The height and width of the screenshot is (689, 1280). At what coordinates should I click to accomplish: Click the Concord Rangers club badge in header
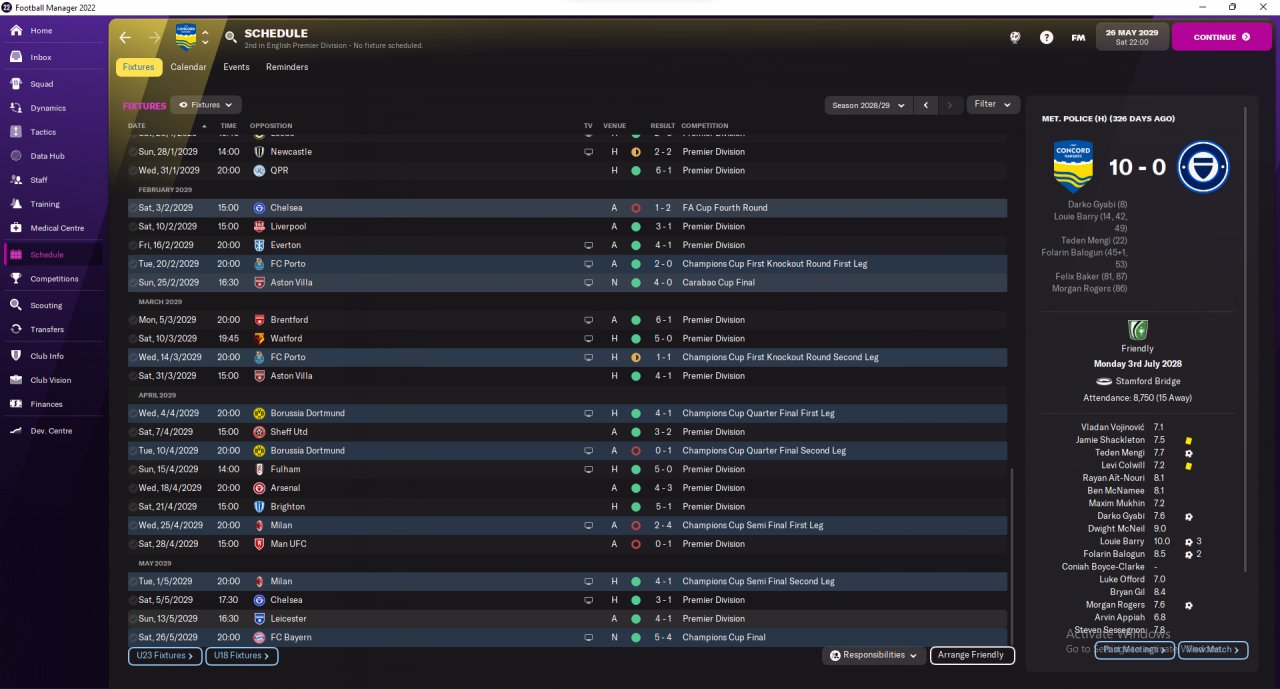click(x=185, y=37)
